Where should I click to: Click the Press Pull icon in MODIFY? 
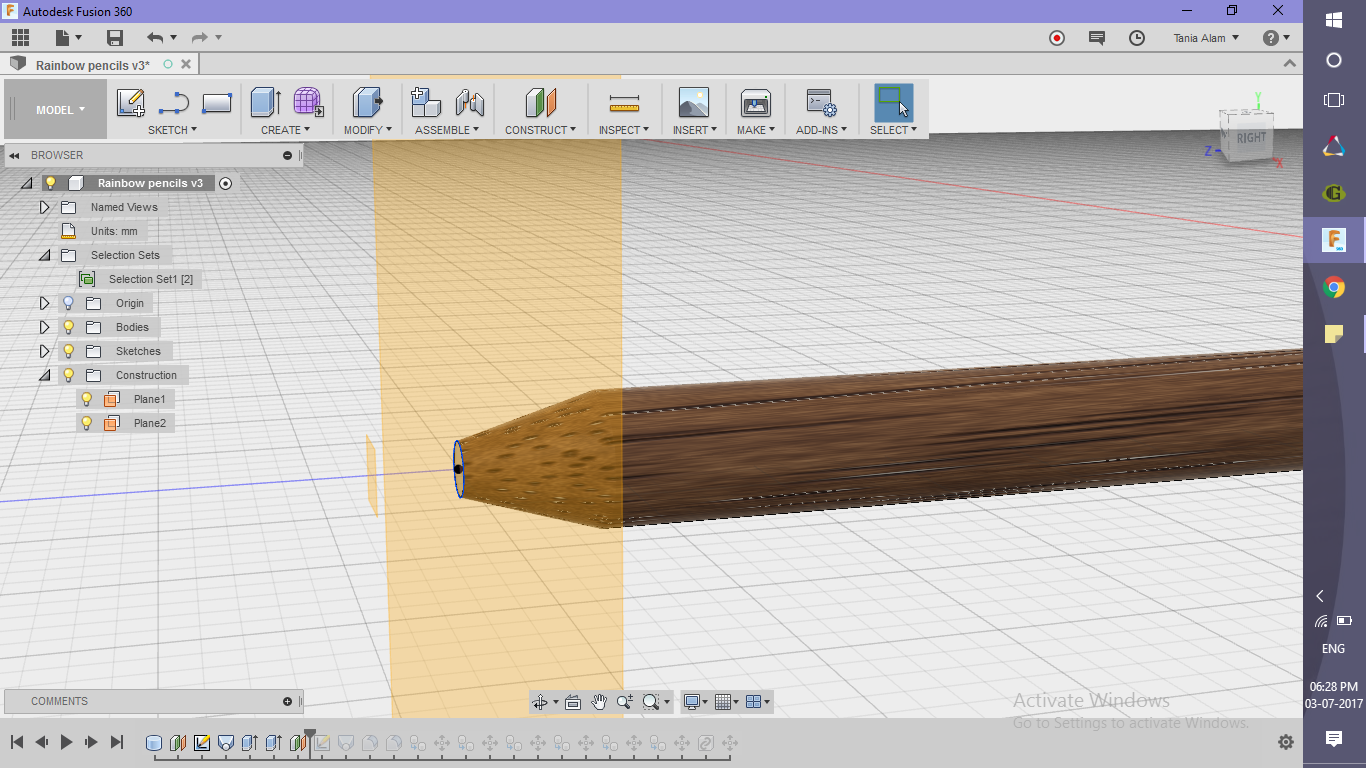click(367, 103)
